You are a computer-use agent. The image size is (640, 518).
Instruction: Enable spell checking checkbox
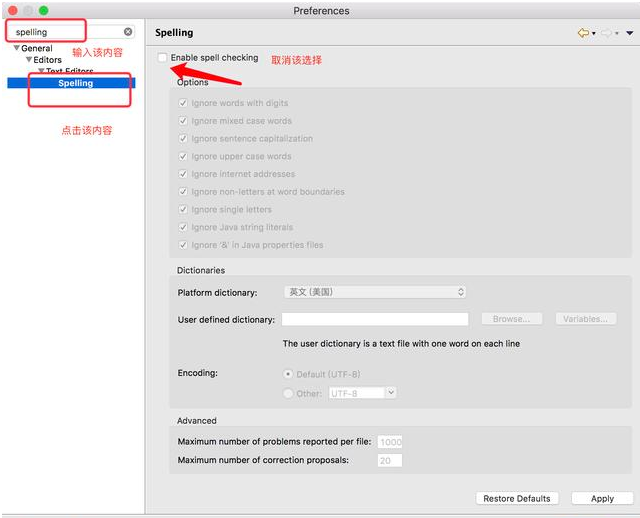(163, 58)
